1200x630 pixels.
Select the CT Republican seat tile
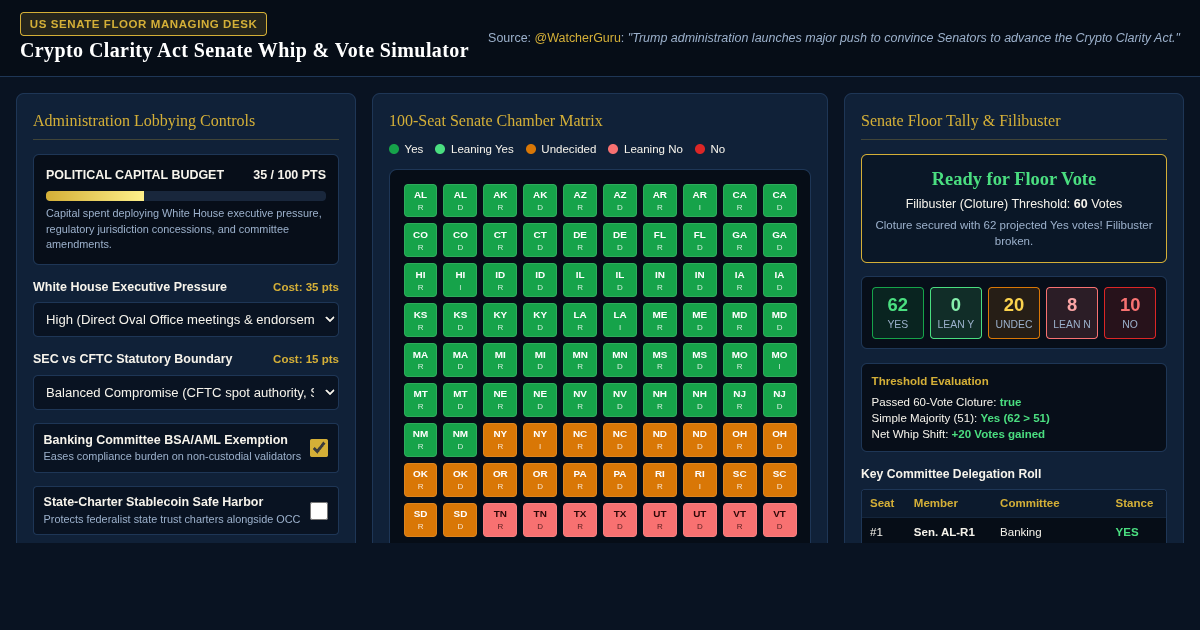(x=500, y=240)
